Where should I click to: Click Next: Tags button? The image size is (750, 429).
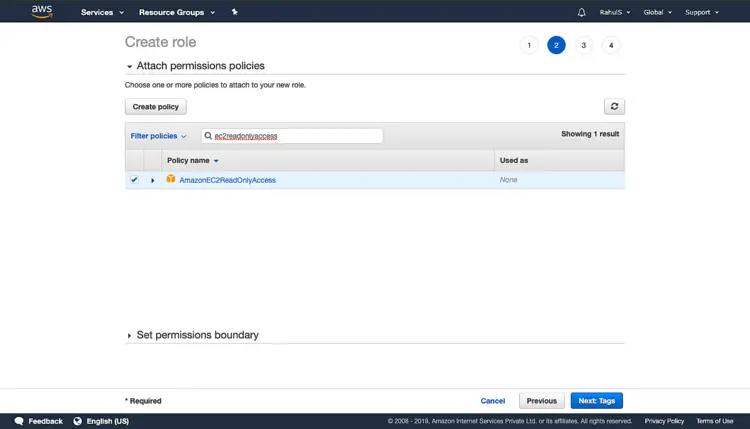[x=596, y=401]
